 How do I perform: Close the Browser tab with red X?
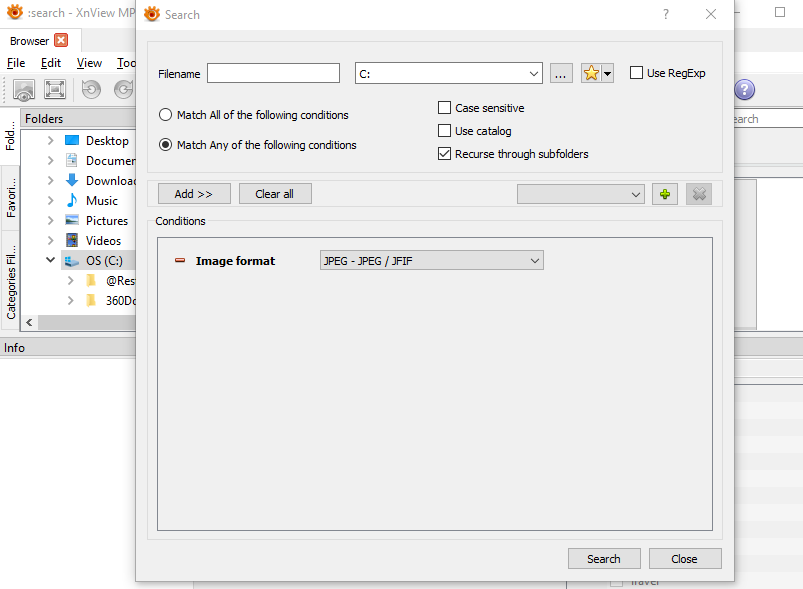(x=61, y=40)
